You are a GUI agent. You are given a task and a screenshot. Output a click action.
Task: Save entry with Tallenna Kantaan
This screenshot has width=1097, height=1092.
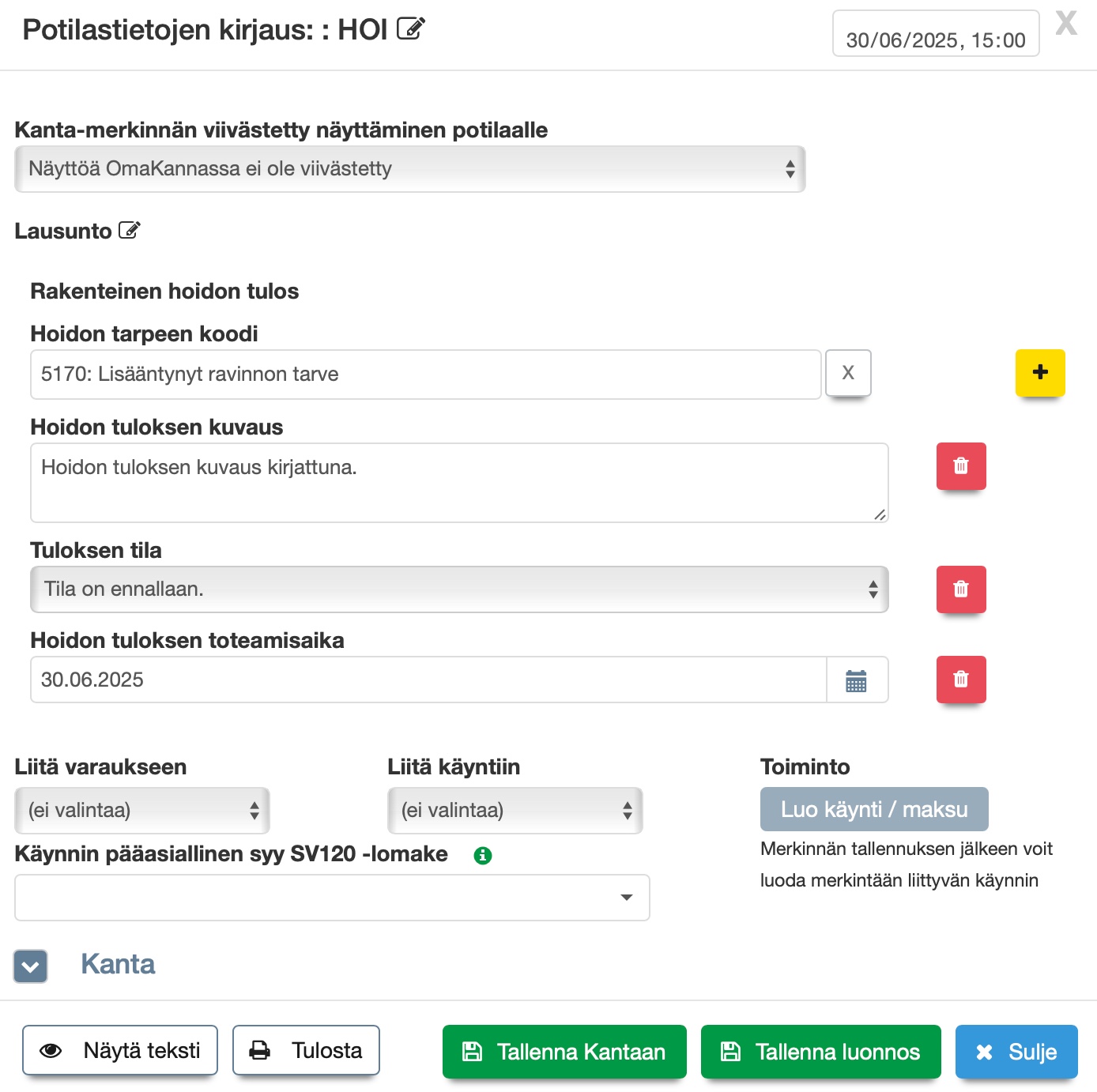pos(564,1052)
